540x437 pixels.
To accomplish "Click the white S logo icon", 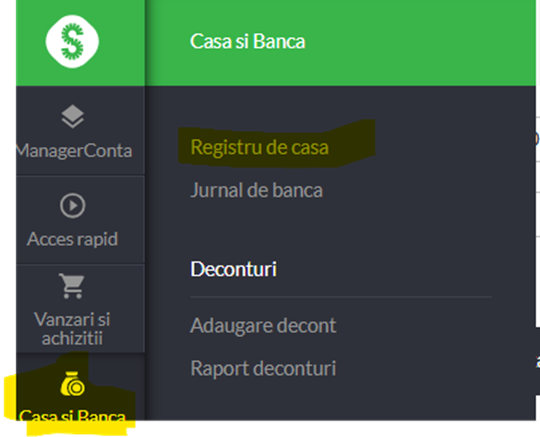I will point(72,41).
